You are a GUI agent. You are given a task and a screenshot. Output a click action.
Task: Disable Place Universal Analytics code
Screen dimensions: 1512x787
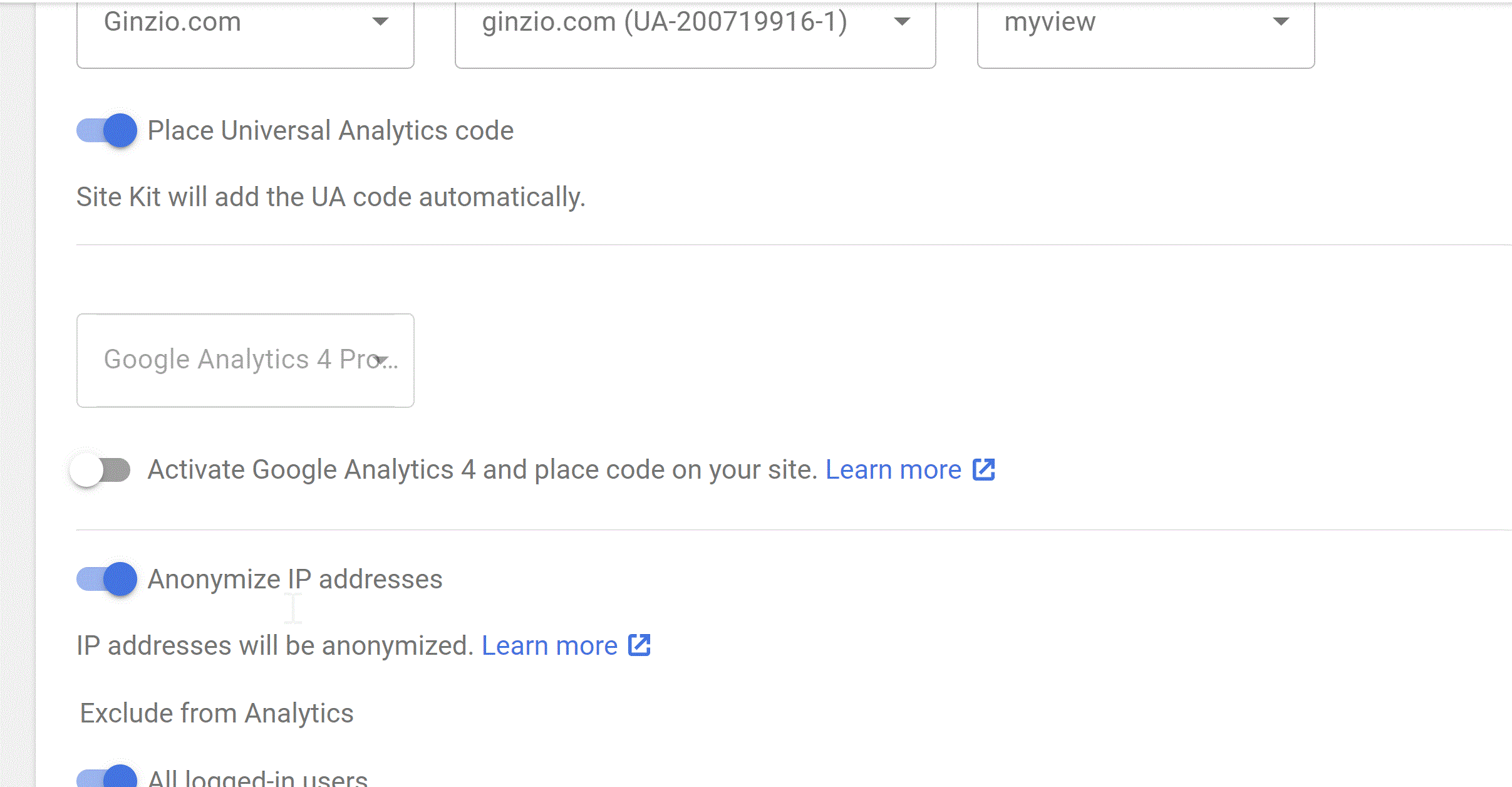[x=106, y=130]
